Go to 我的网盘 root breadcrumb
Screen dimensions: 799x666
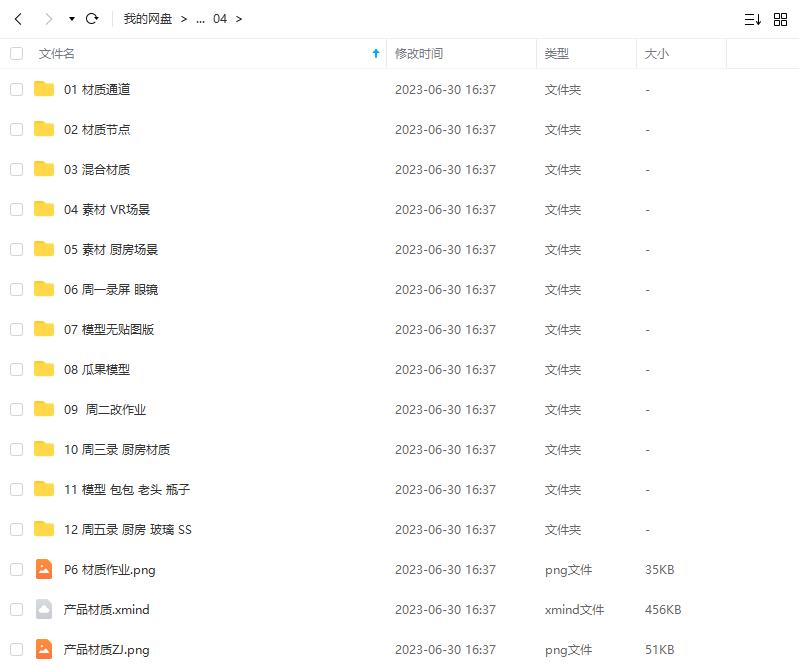click(148, 19)
